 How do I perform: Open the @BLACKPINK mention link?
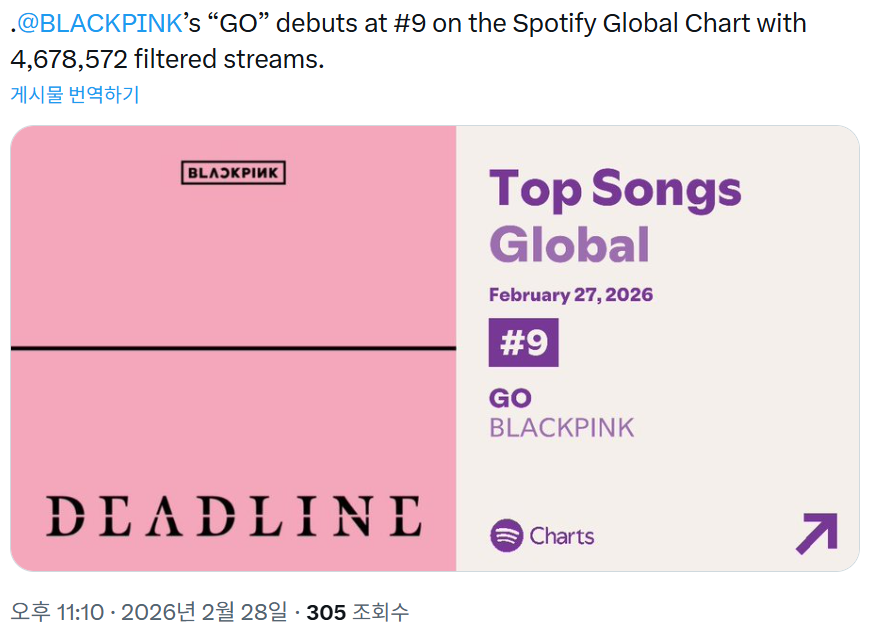[98, 23]
